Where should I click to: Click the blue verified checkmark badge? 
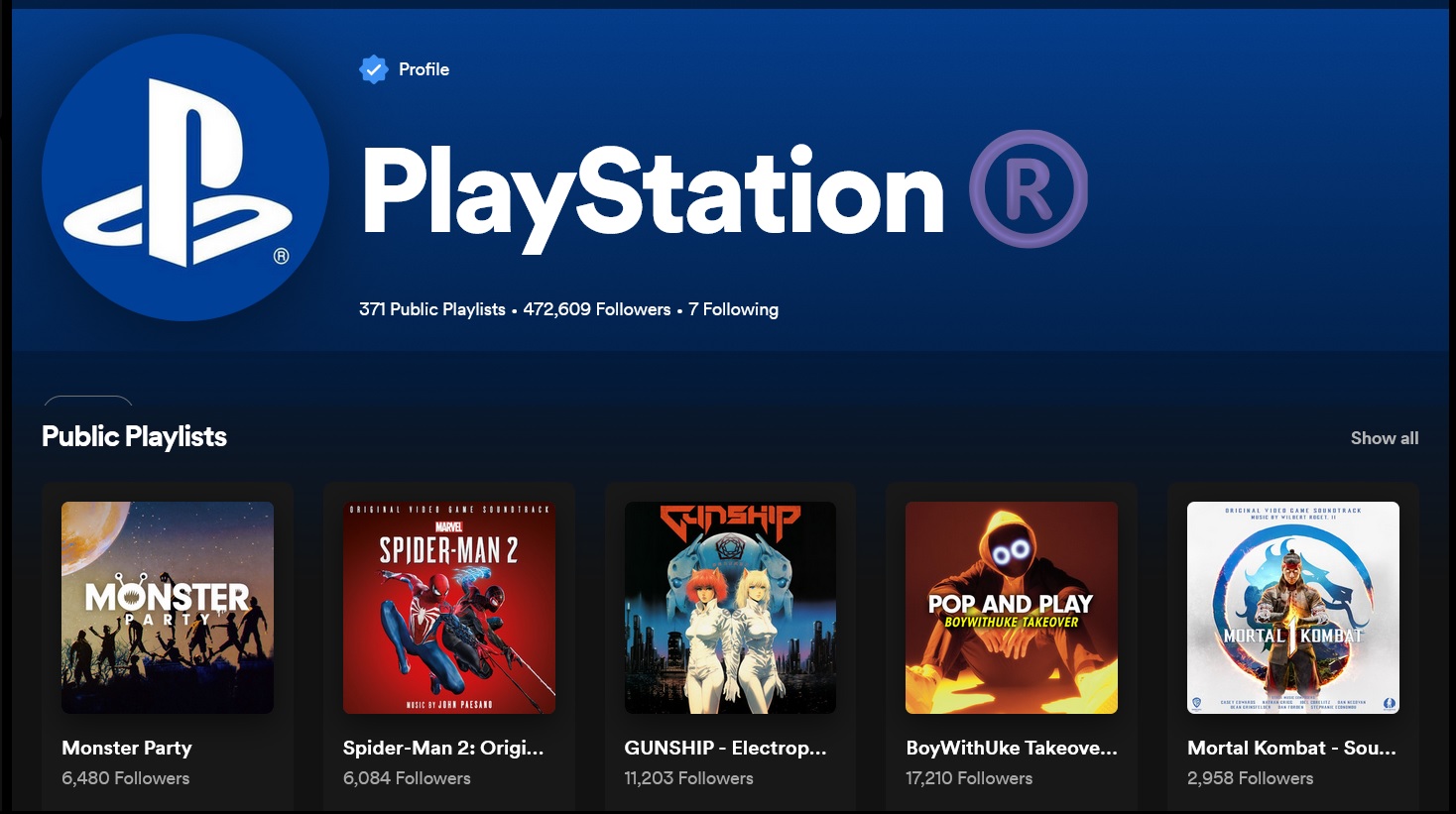tap(373, 69)
